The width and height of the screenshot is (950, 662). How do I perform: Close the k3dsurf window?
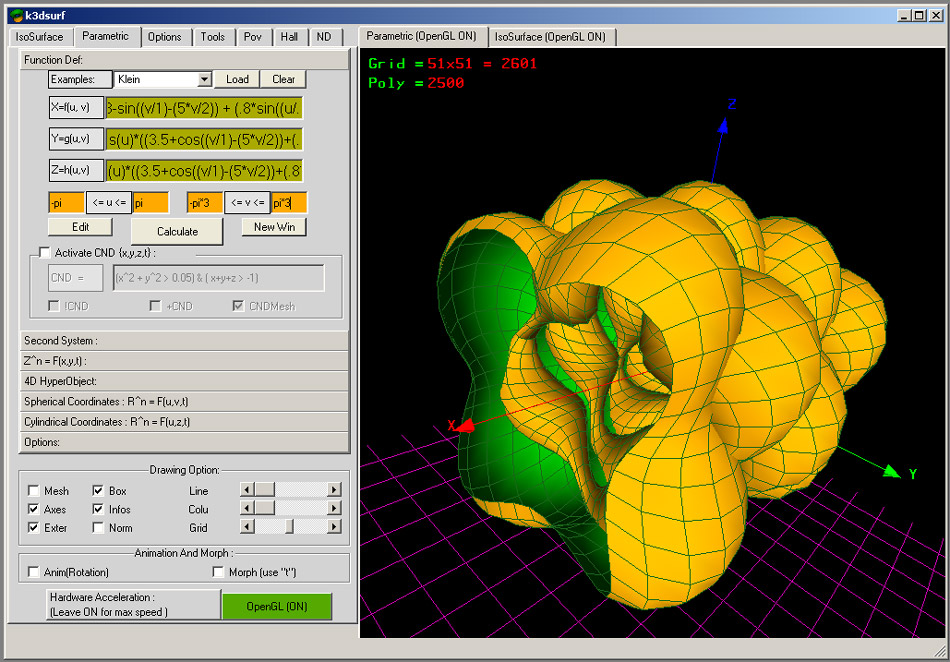point(936,15)
